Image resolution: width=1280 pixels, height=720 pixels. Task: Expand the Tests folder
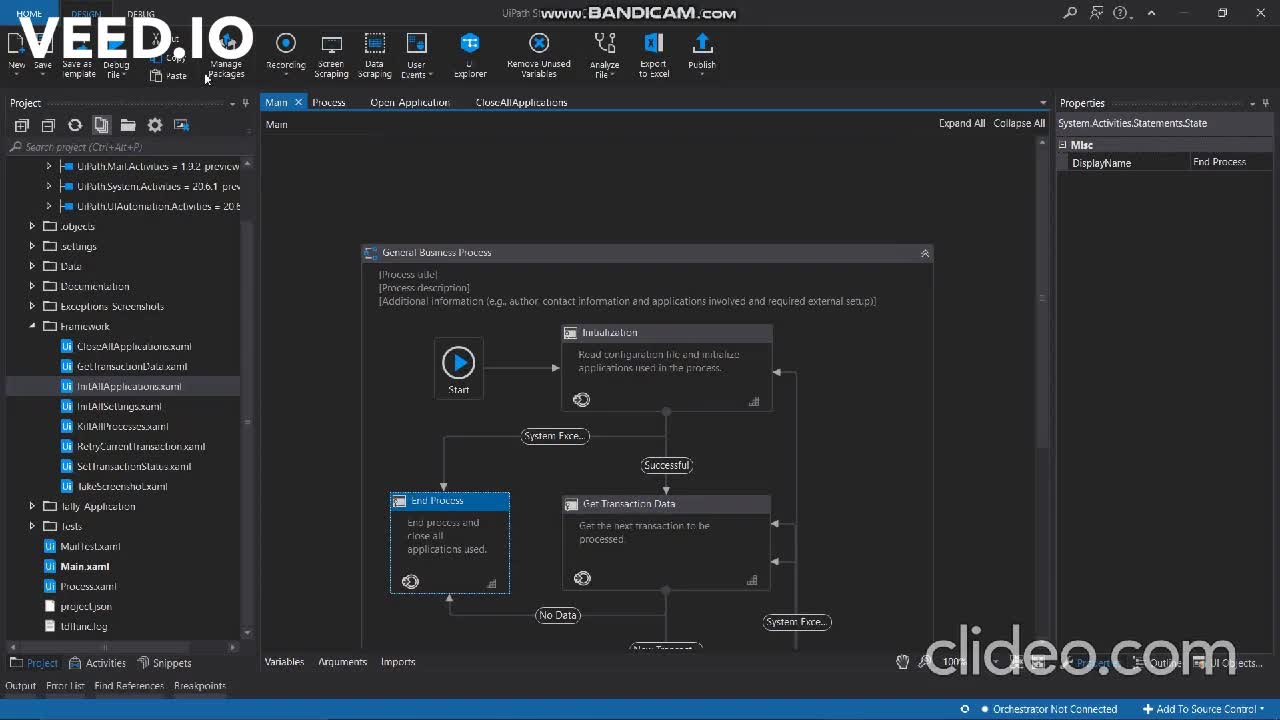point(32,526)
